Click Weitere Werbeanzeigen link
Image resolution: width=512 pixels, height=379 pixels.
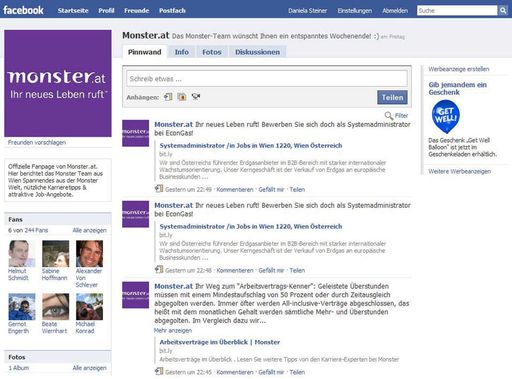coord(460,171)
